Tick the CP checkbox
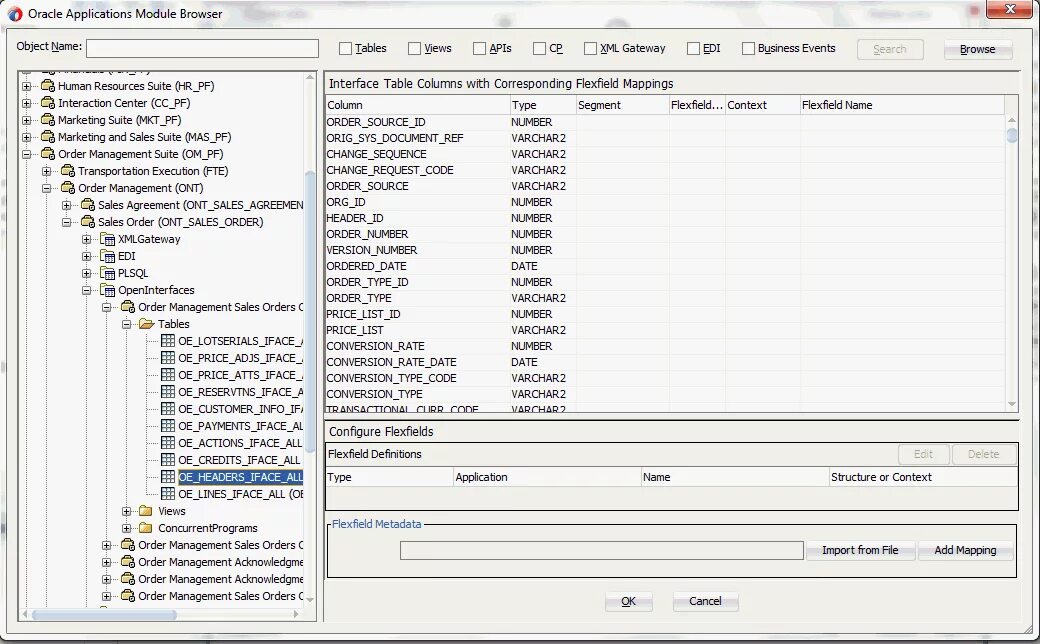This screenshot has height=644, width=1040. tap(539, 48)
